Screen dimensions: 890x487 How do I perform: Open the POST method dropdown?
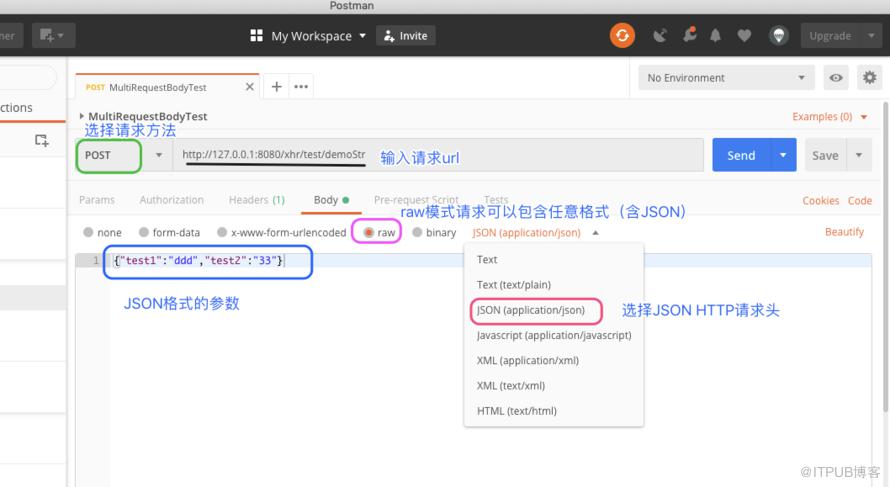coord(159,155)
